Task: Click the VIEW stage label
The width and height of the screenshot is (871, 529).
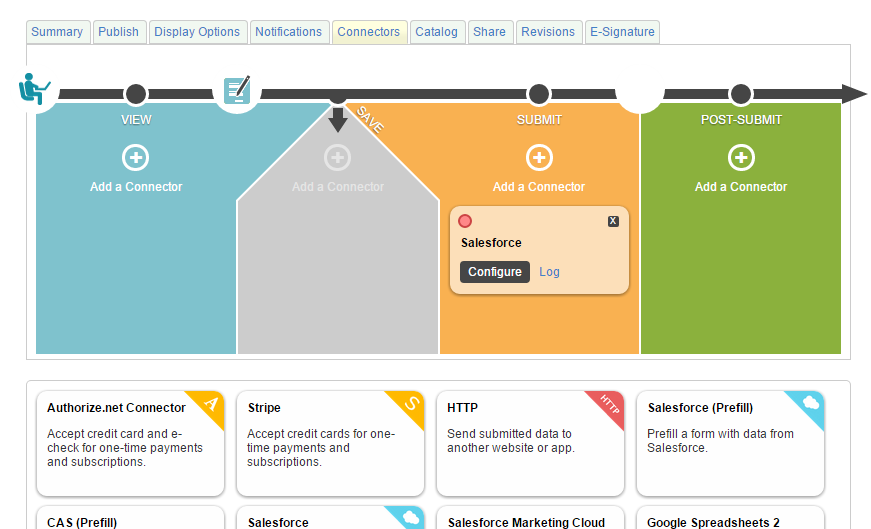Action: (x=136, y=120)
